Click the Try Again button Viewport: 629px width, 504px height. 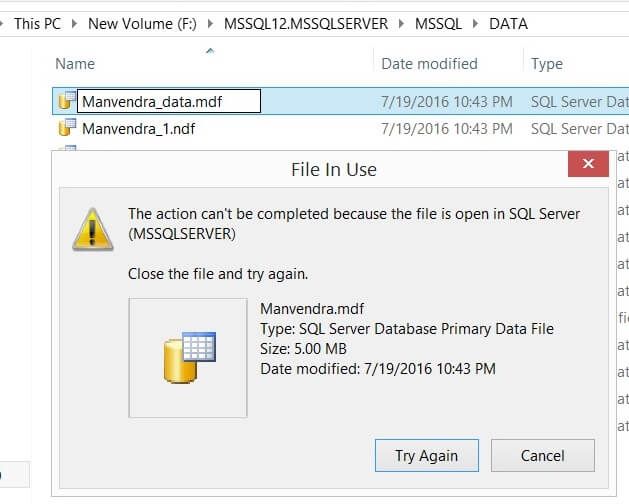[x=426, y=455]
